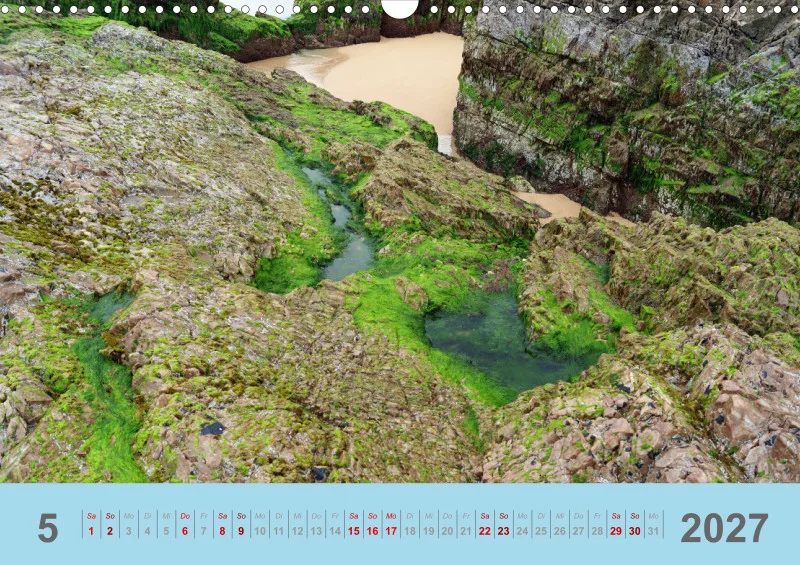Select Sunday 2 in the calendar strip
This screenshot has height=565, width=800.
(x=110, y=524)
